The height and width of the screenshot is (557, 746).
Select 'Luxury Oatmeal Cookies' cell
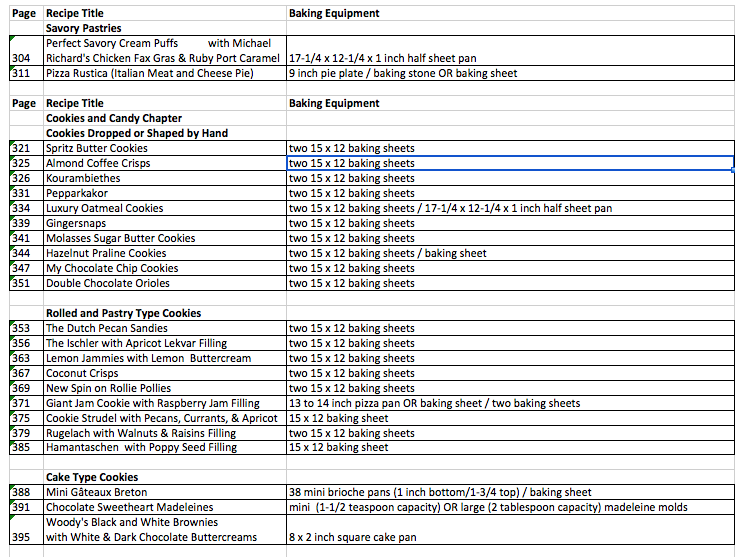(x=165, y=208)
